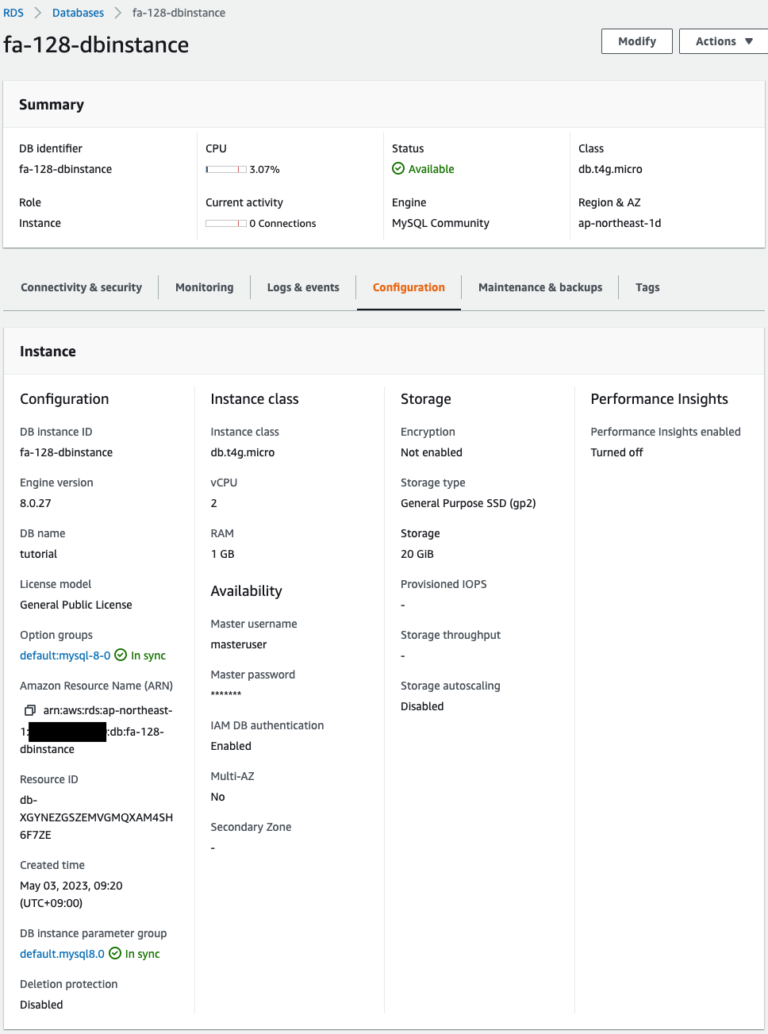Image resolution: width=768 pixels, height=1034 pixels.
Task: Click the Modify button
Action: pyautogui.click(x=636, y=41)
